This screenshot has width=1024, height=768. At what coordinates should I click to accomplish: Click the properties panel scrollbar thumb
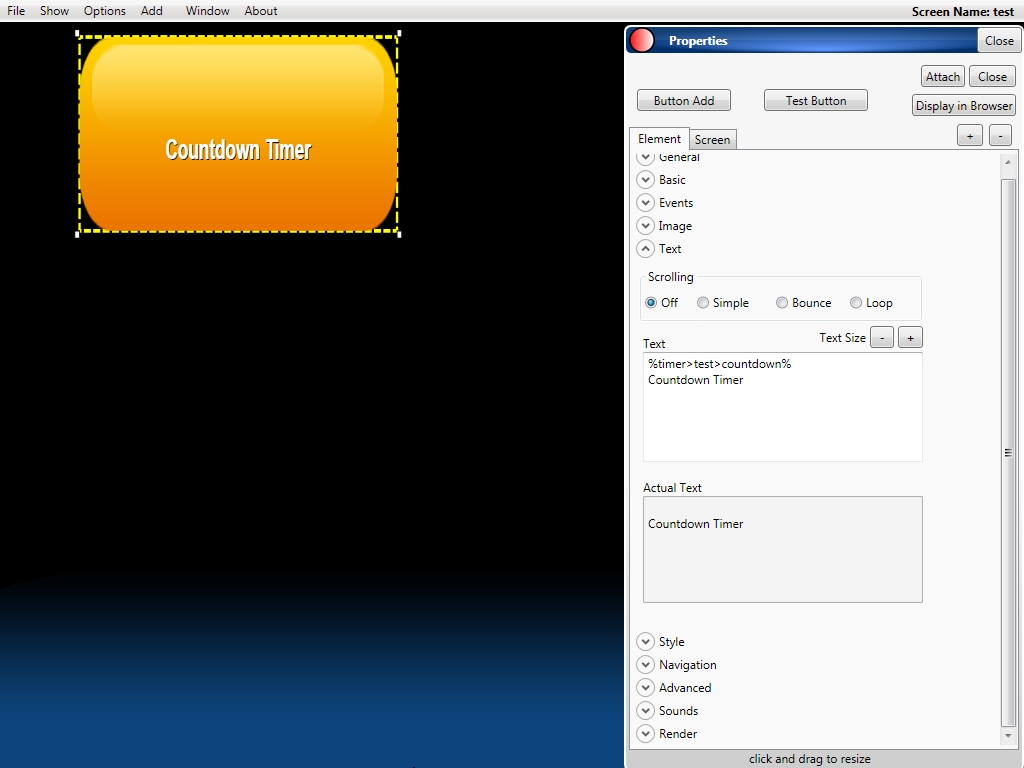(x=1008, y=452)
